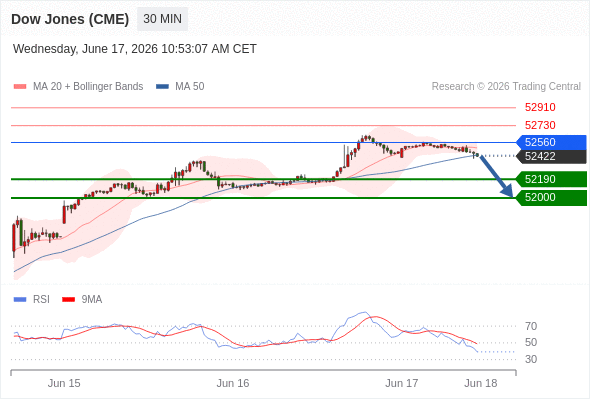Click the 30 MIN timeframe badge
Viewport: 590px width, 400px height.
click(x=162, y=19)
